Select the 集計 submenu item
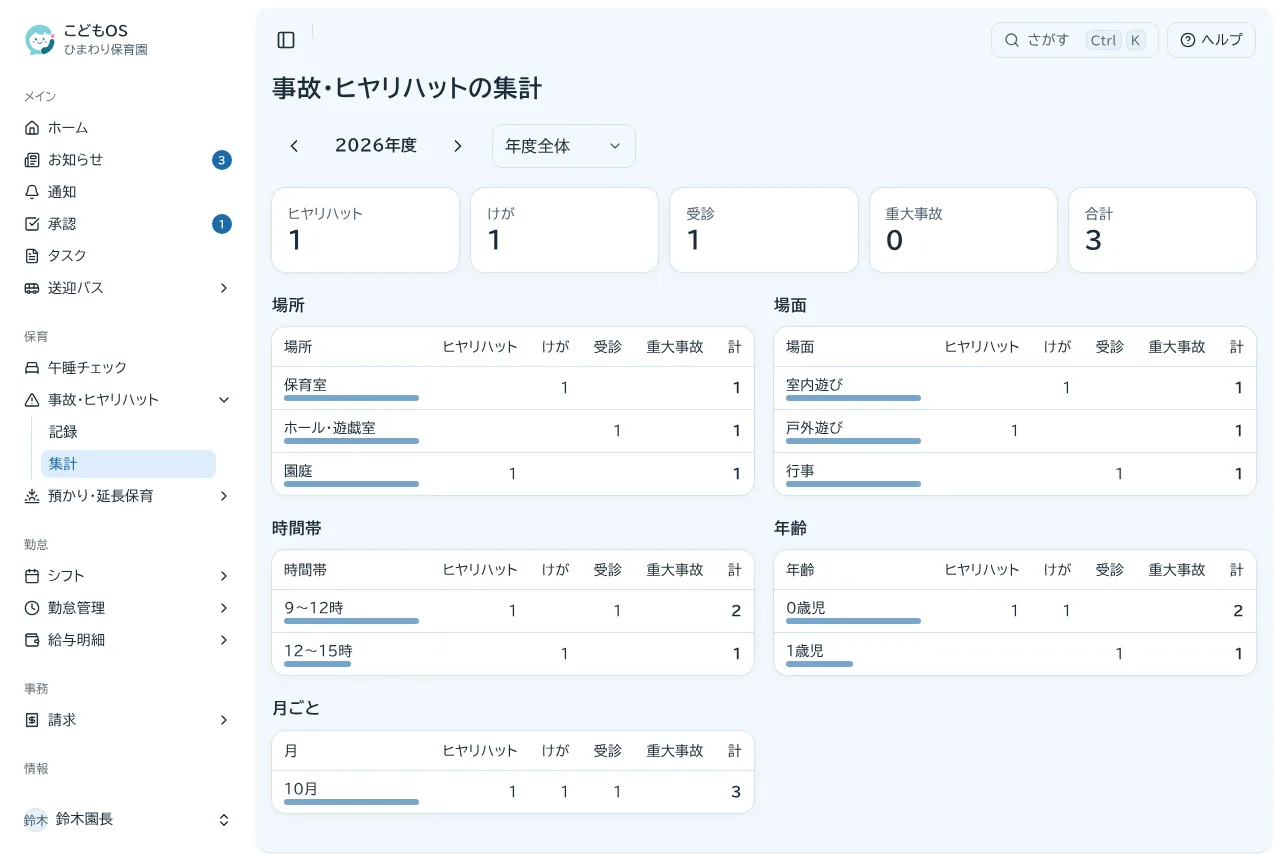 [128, 464]
